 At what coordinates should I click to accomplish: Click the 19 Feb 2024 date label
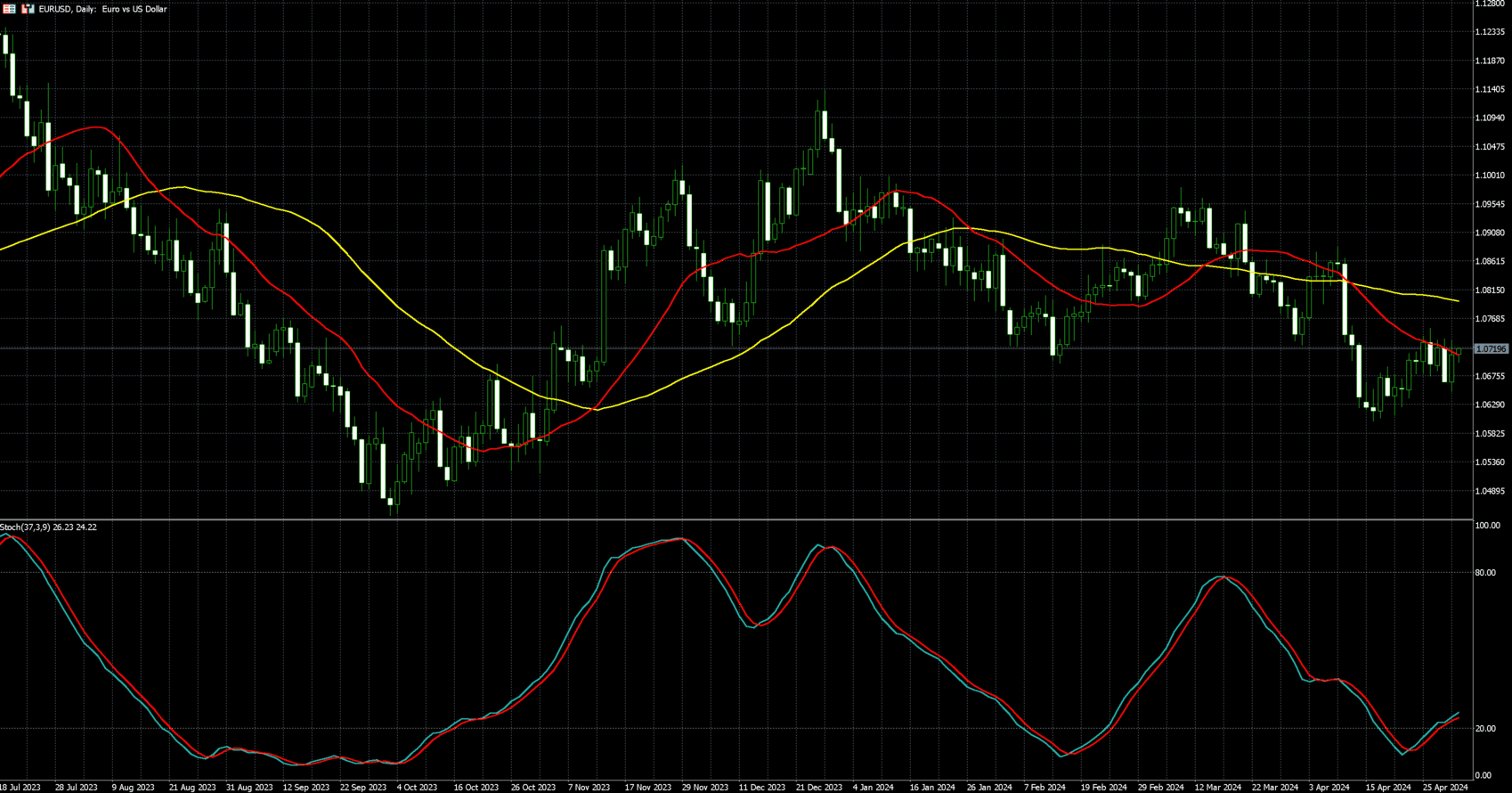pos(1104,788)
